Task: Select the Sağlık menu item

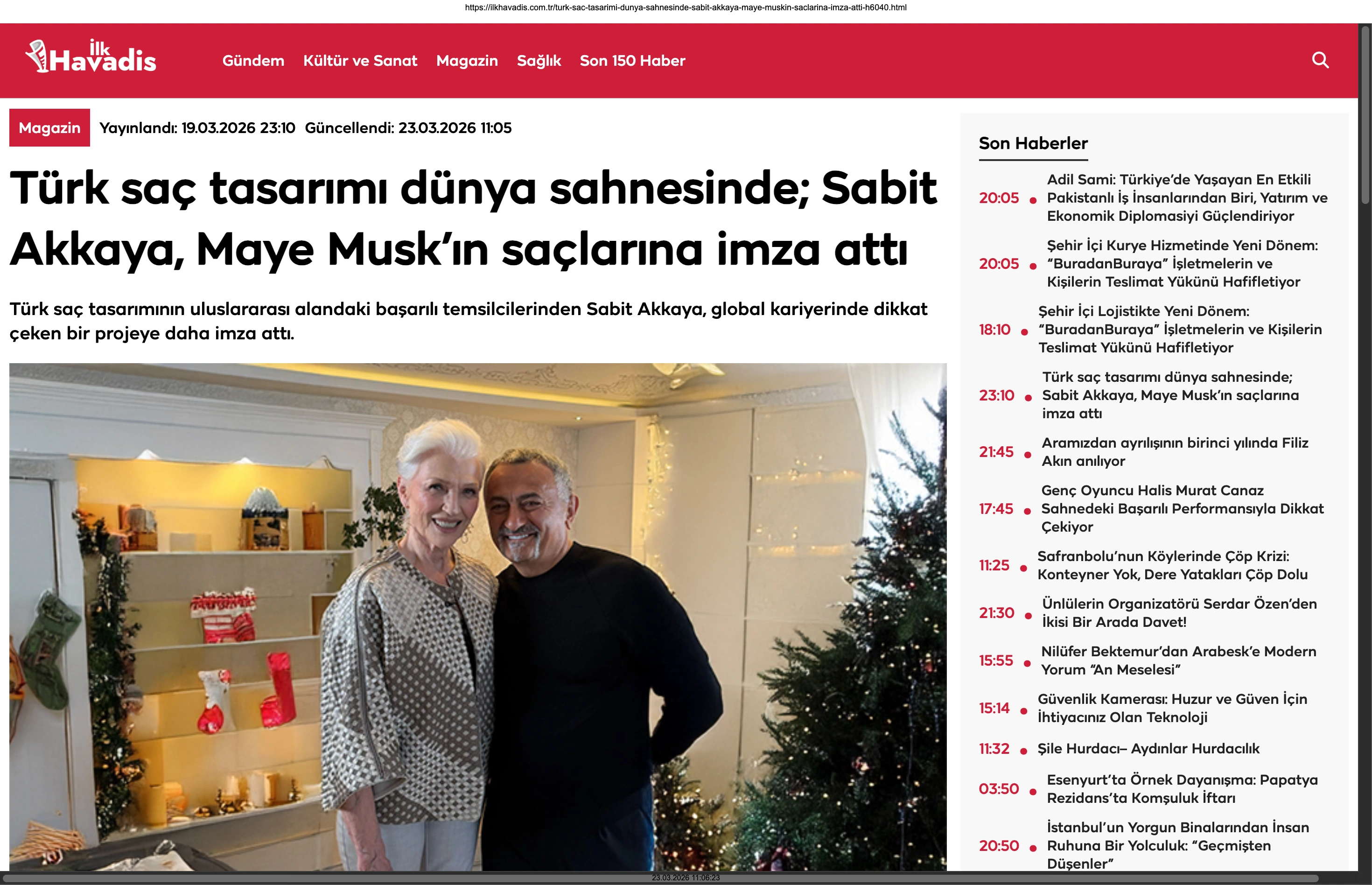Action: click(539, 60)
